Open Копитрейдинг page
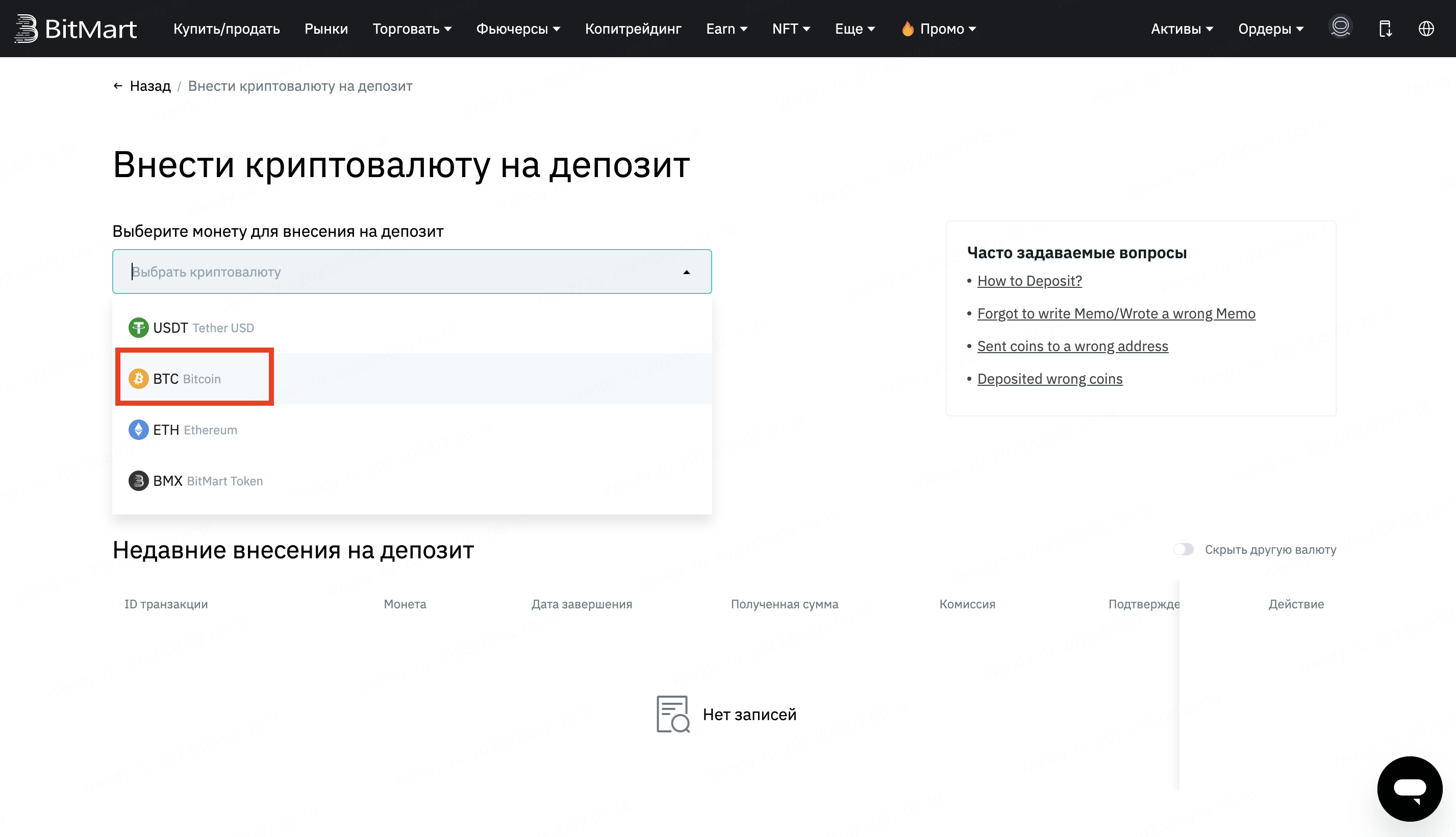 point(633,29)
